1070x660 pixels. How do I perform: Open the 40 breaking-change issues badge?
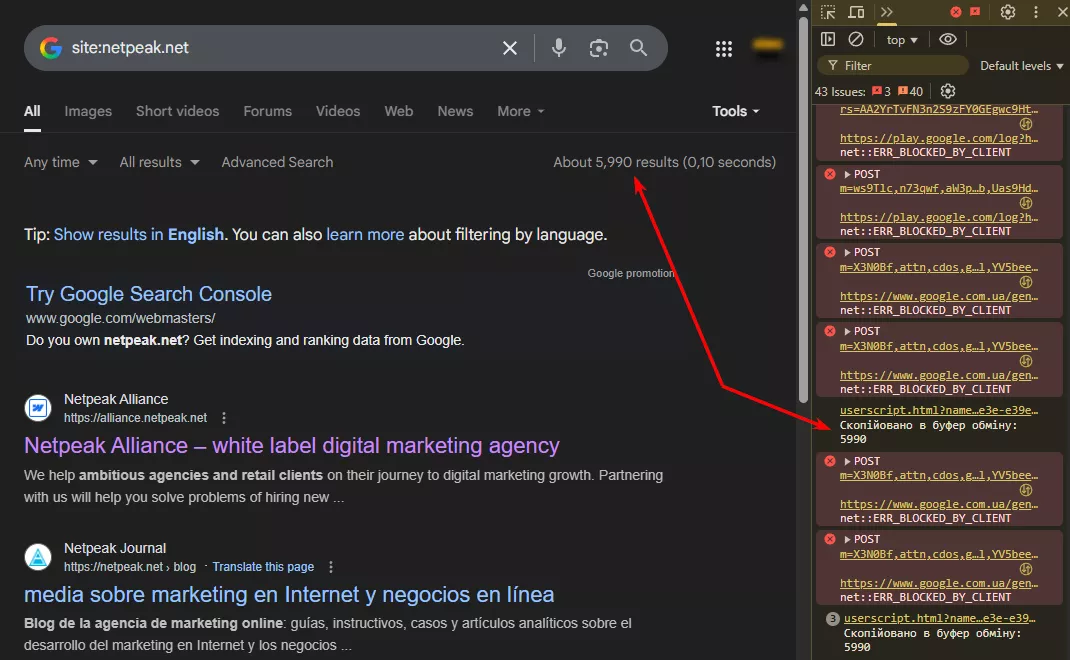coord(910,91)
